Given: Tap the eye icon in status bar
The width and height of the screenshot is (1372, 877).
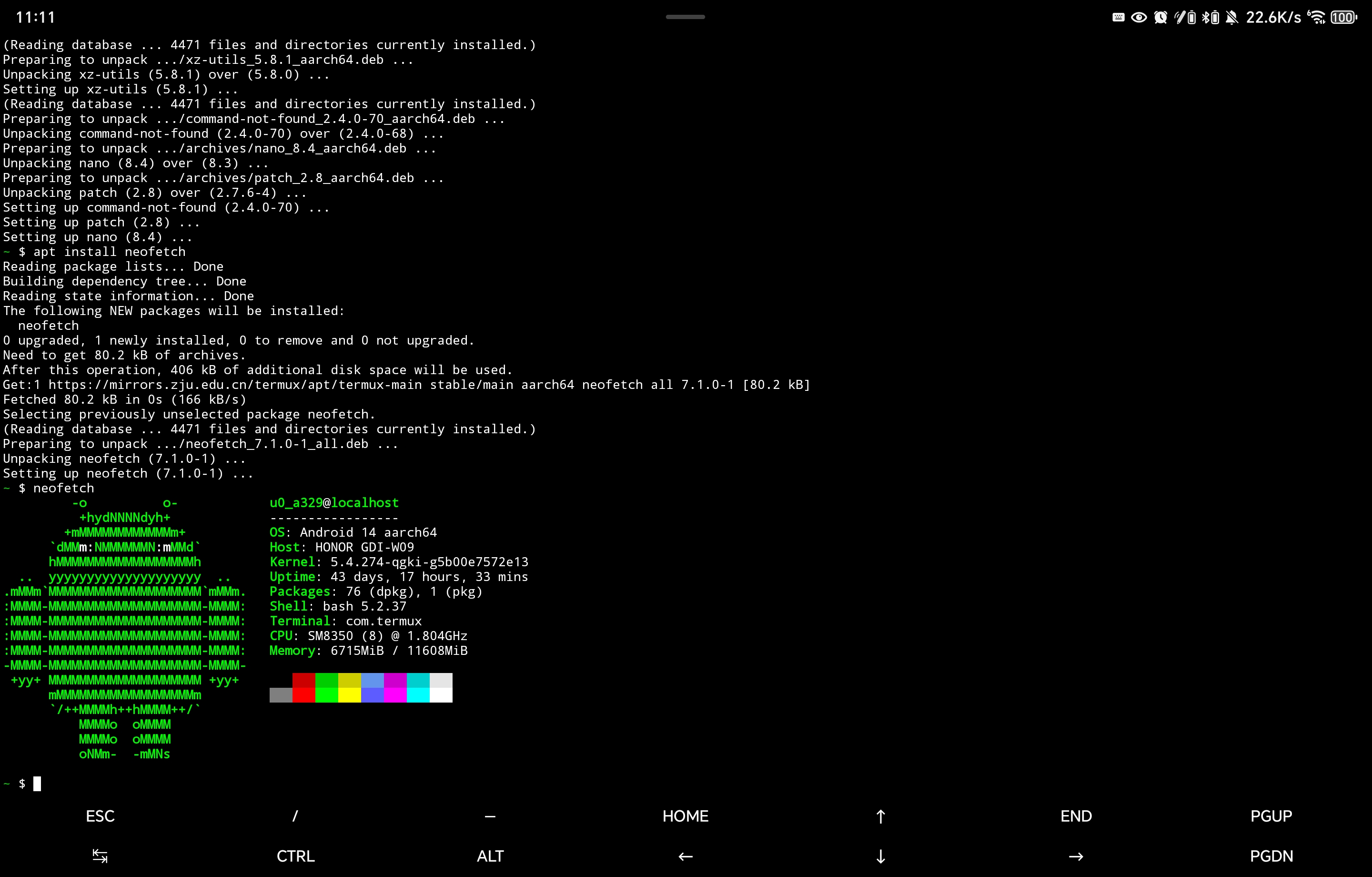Looking at the screenshot, I should tap(1139, 18).
